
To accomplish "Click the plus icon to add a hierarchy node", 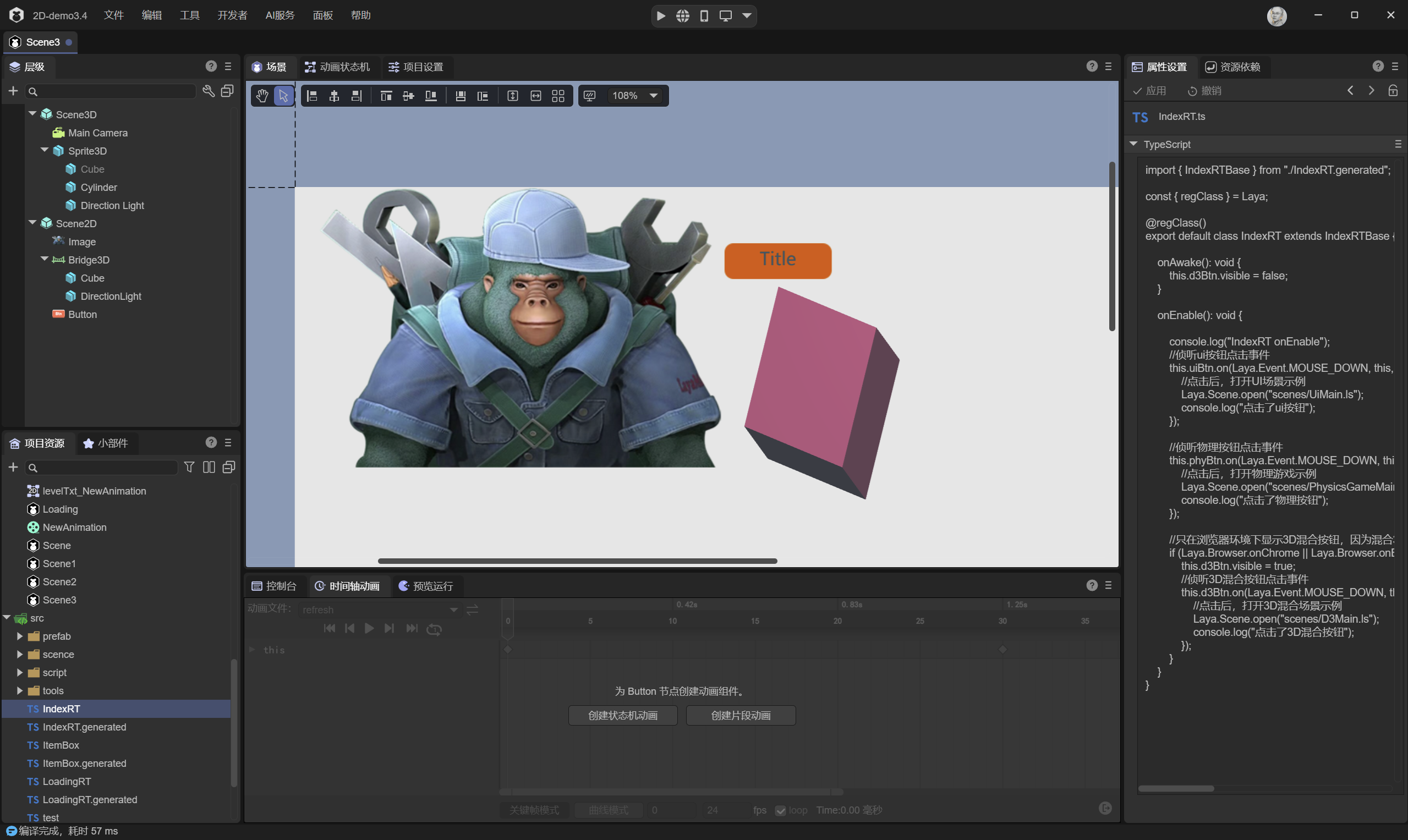I will coord(13,91).
